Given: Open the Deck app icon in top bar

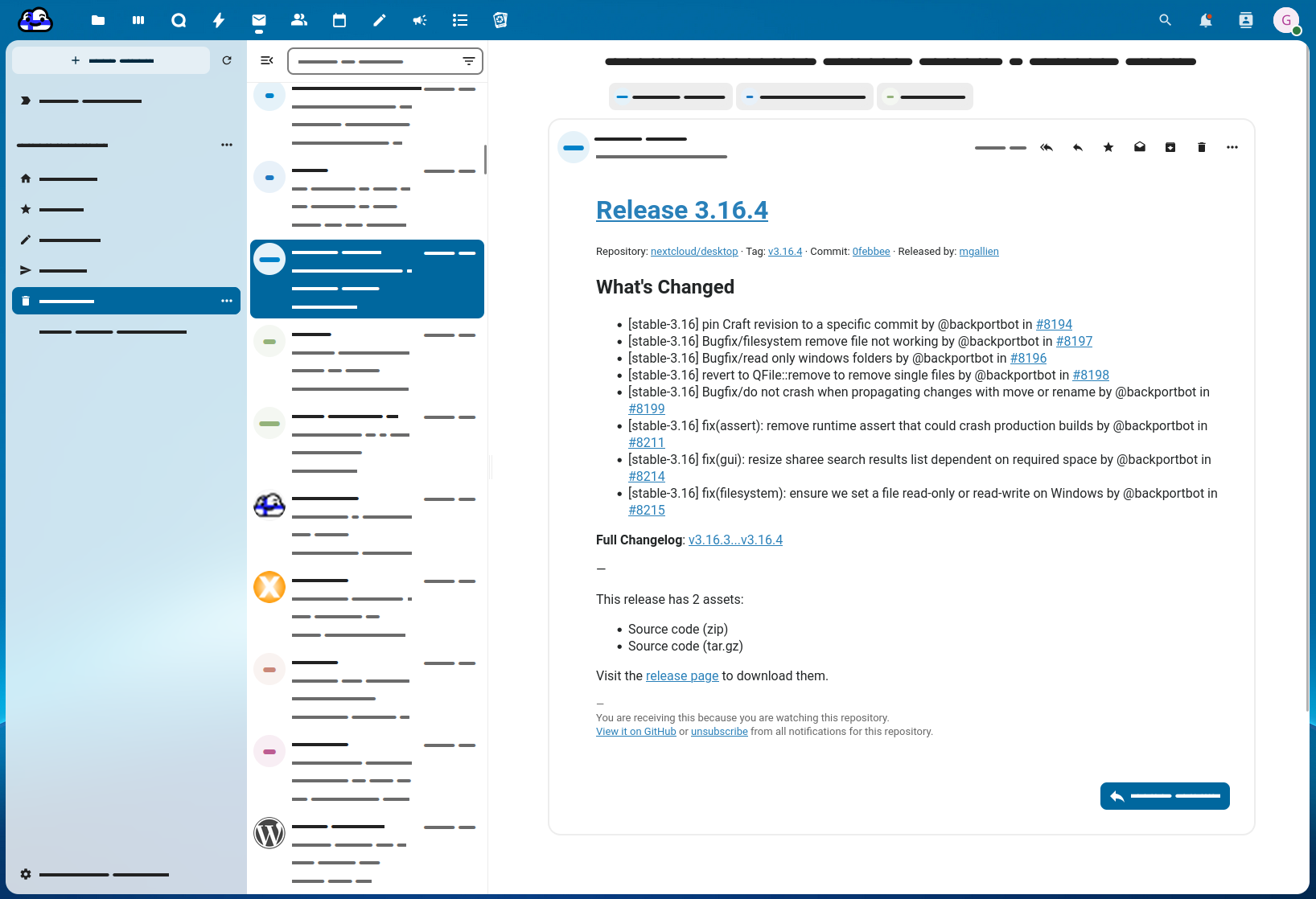Looking at the screenshot, I should 138,20.
